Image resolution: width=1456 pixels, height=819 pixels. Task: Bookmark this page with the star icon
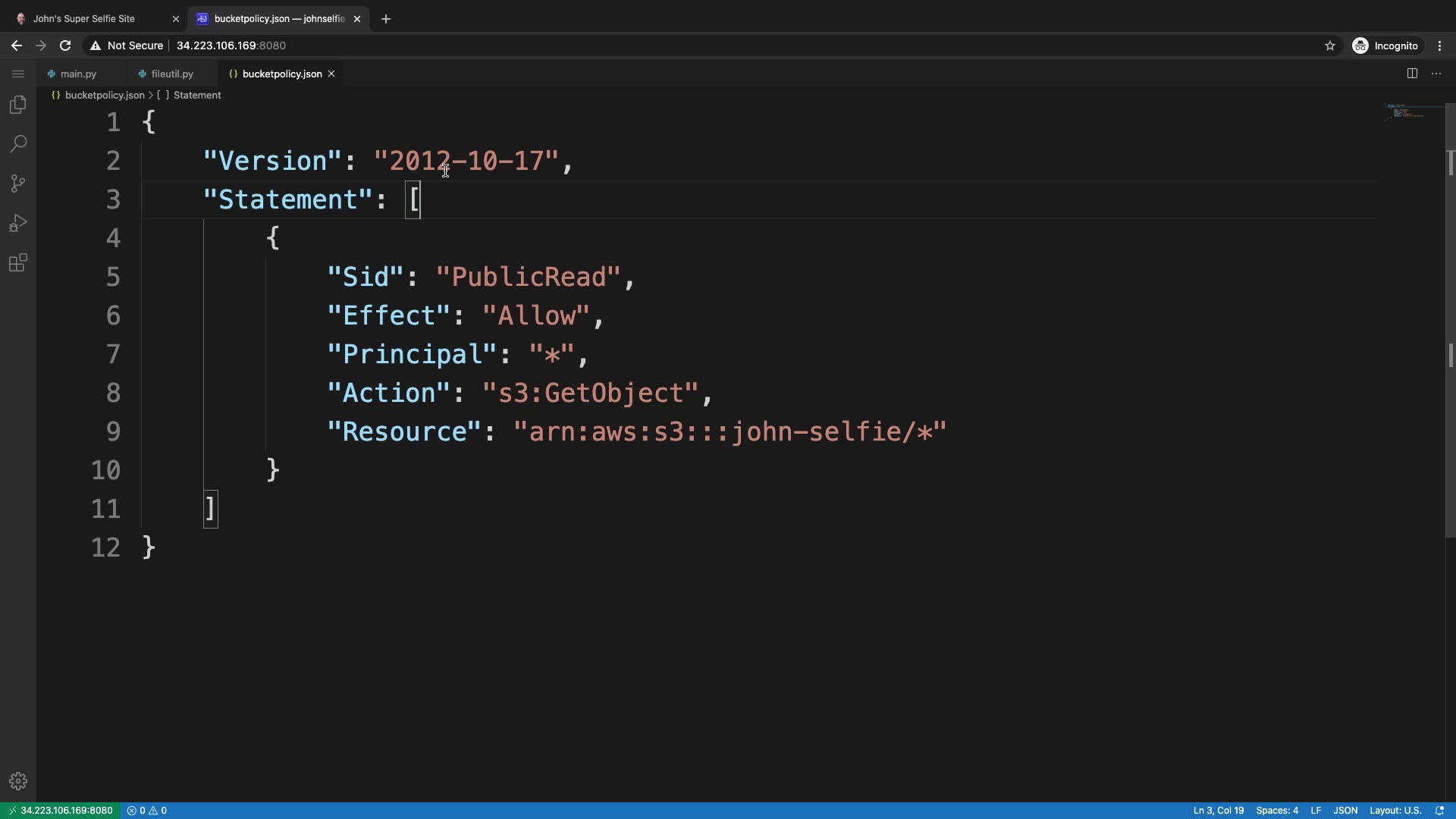(x=1329, y=45)
